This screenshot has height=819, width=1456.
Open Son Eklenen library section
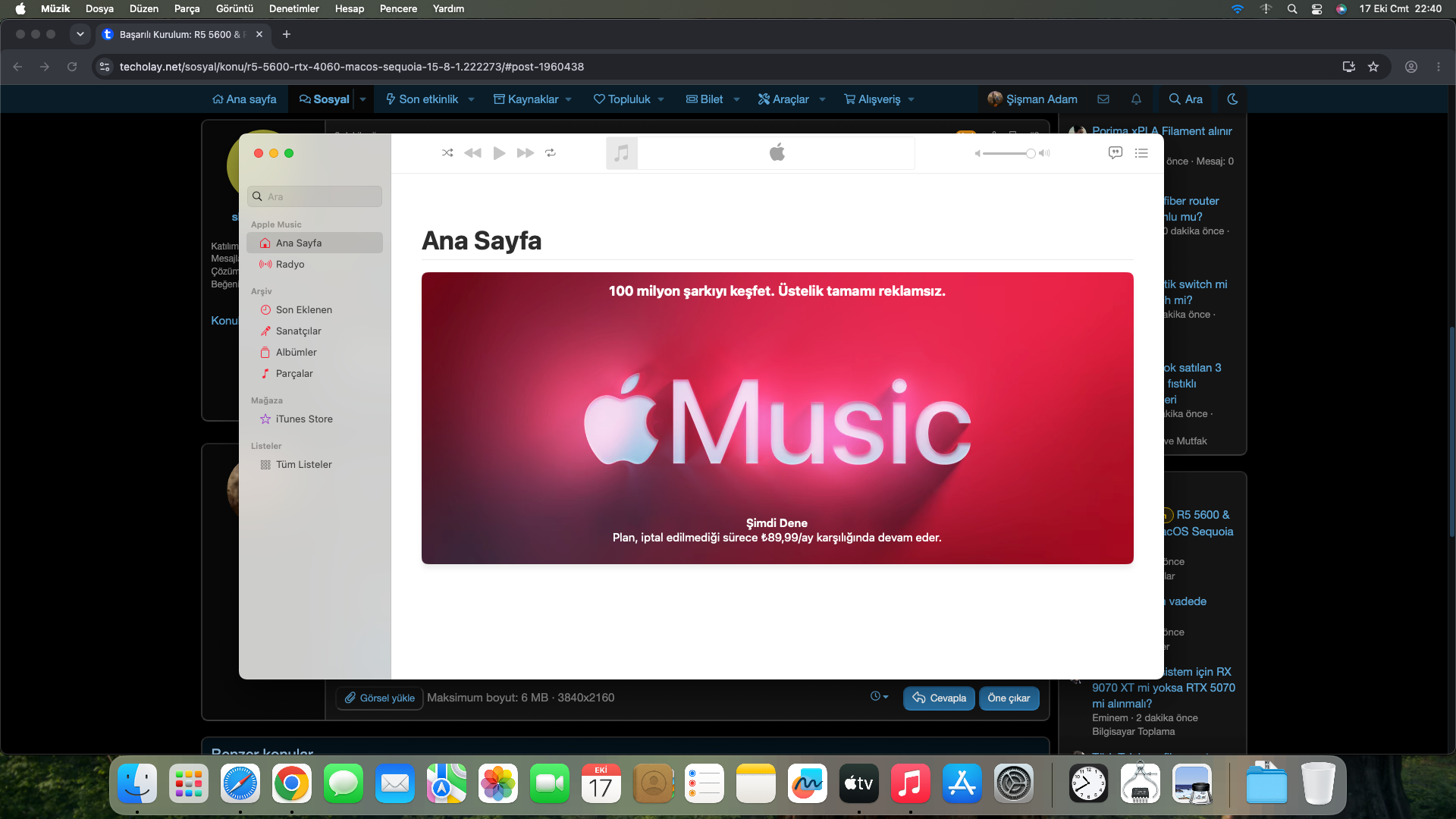tap(315, 309)
